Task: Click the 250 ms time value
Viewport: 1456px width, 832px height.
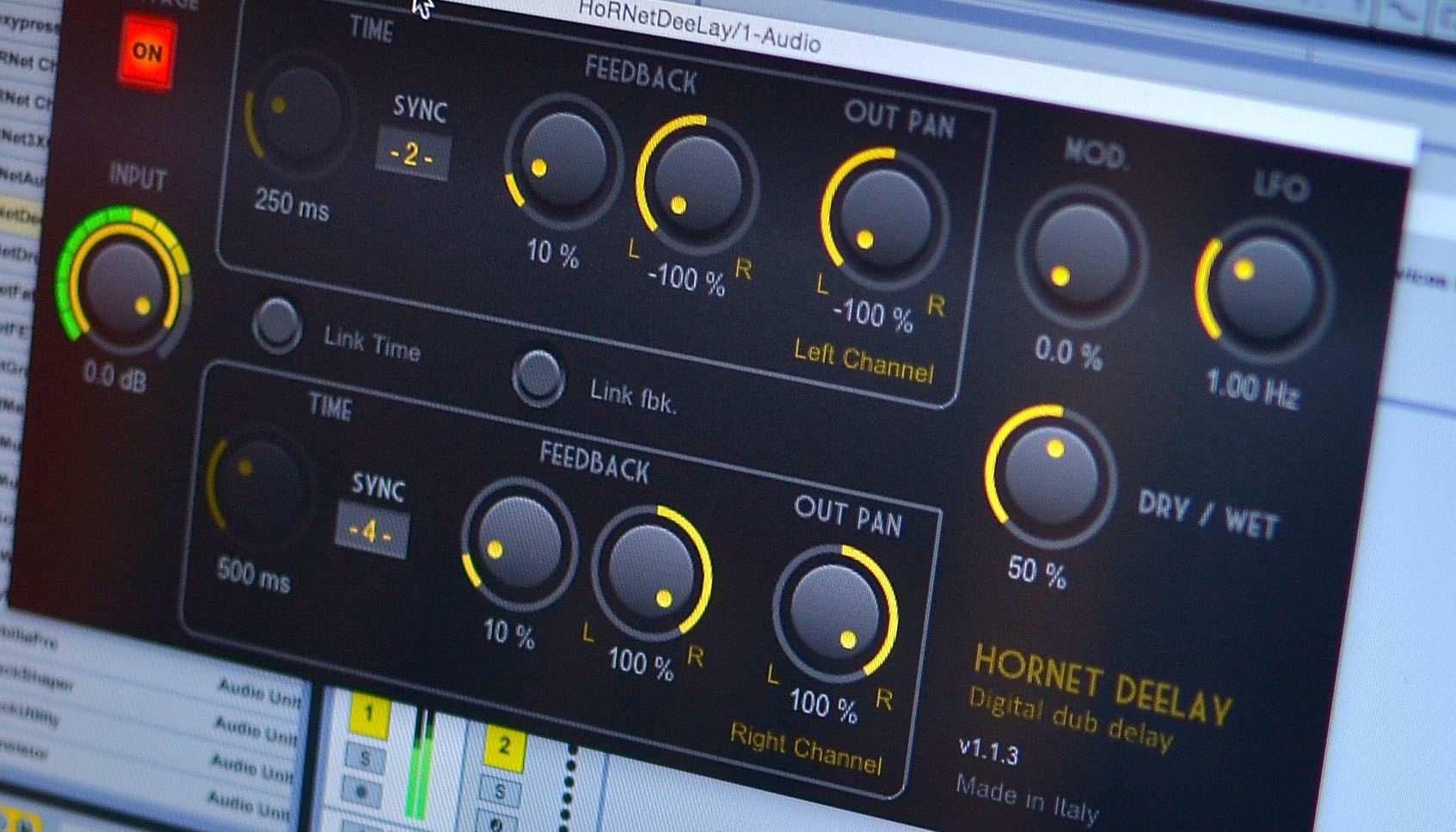Action: click(292, 204)
